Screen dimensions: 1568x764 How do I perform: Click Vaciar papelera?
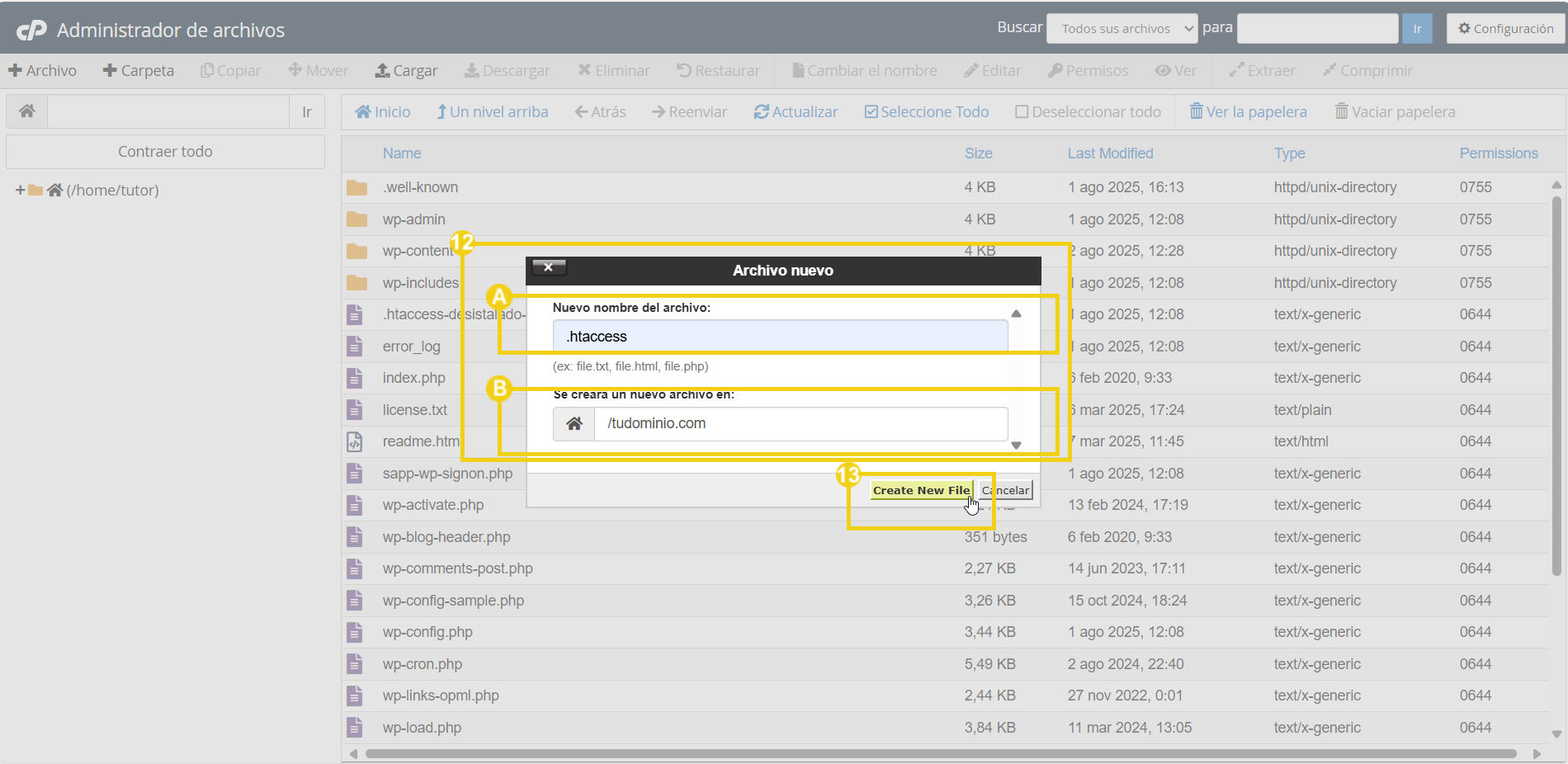tap(1396, 112)
